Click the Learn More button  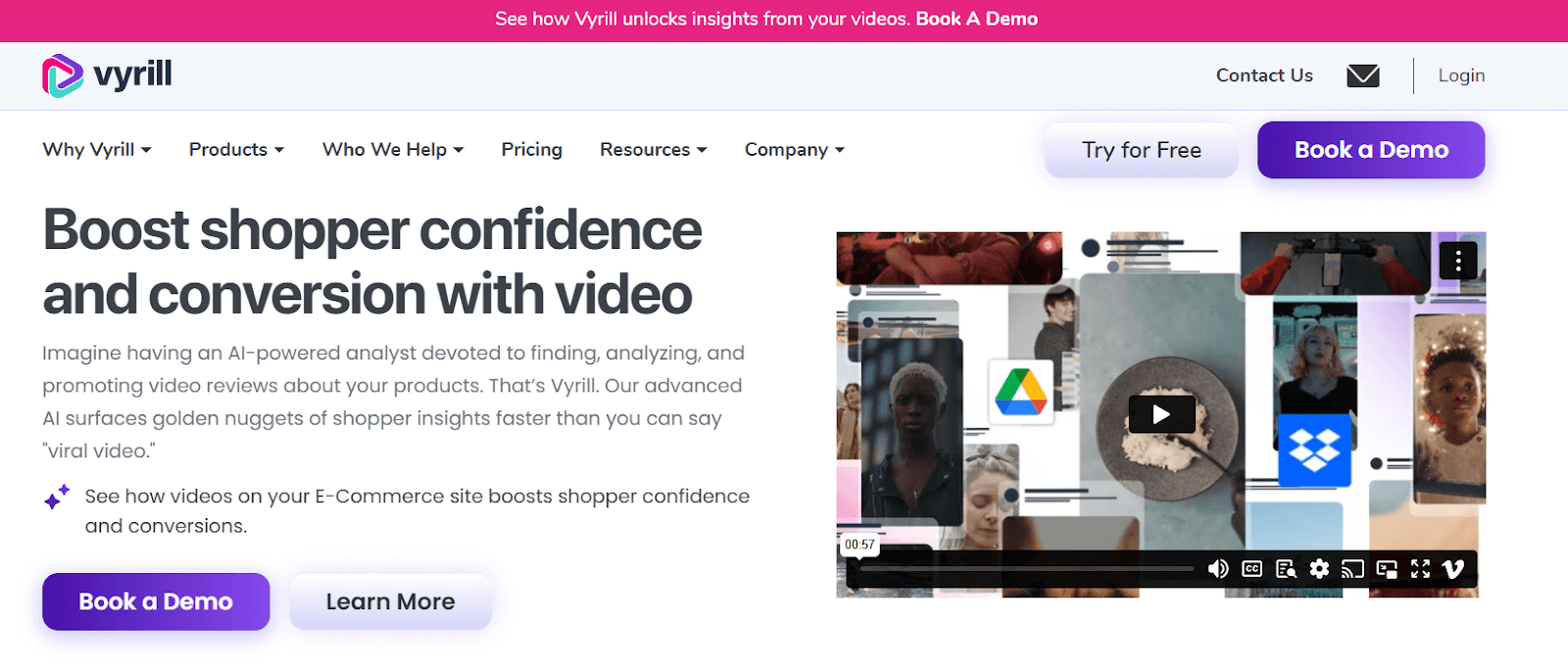point(390,601)
